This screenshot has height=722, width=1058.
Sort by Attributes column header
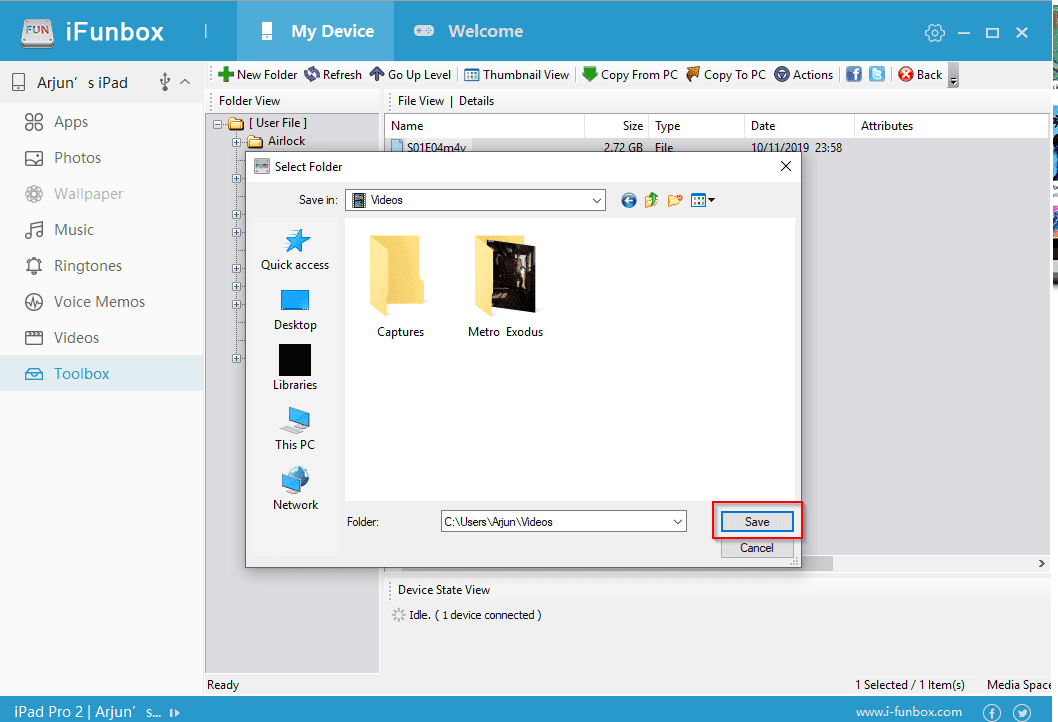951,126
